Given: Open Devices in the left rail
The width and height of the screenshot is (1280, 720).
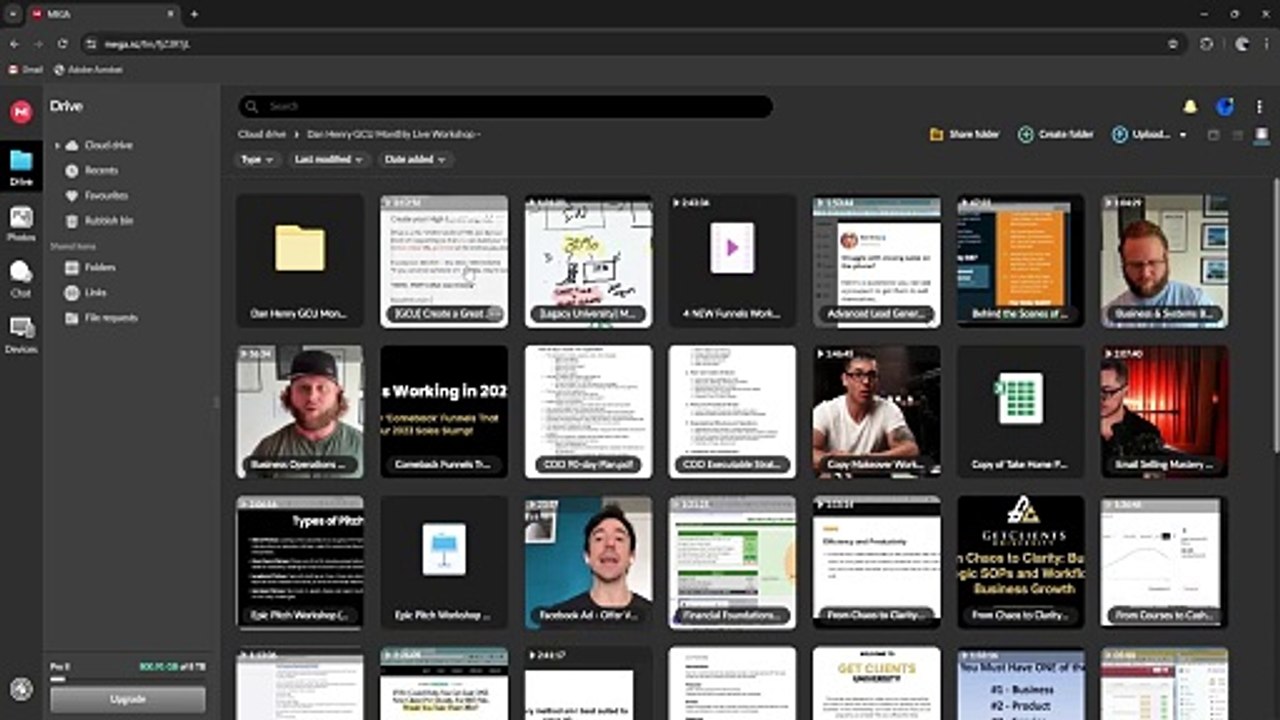Looking at the screenshot, I should click(x=21, y=335).
